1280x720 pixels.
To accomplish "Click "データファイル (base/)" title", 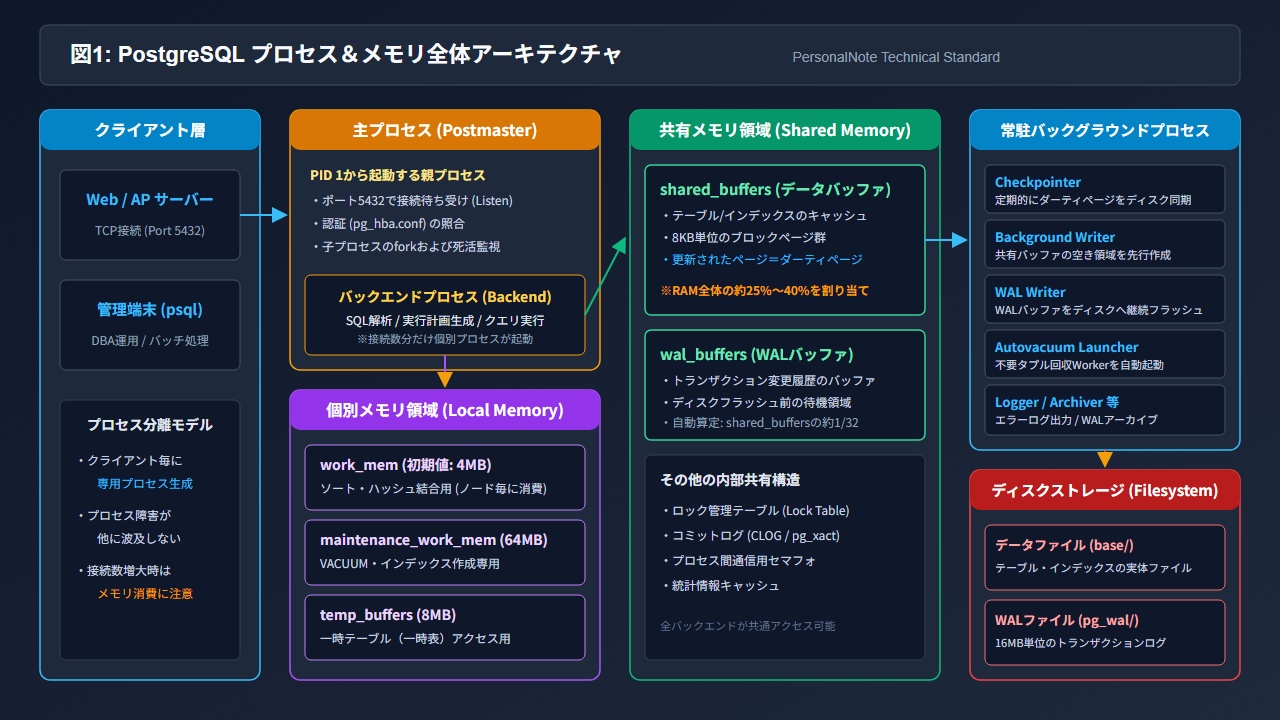I will point(1064,545).
